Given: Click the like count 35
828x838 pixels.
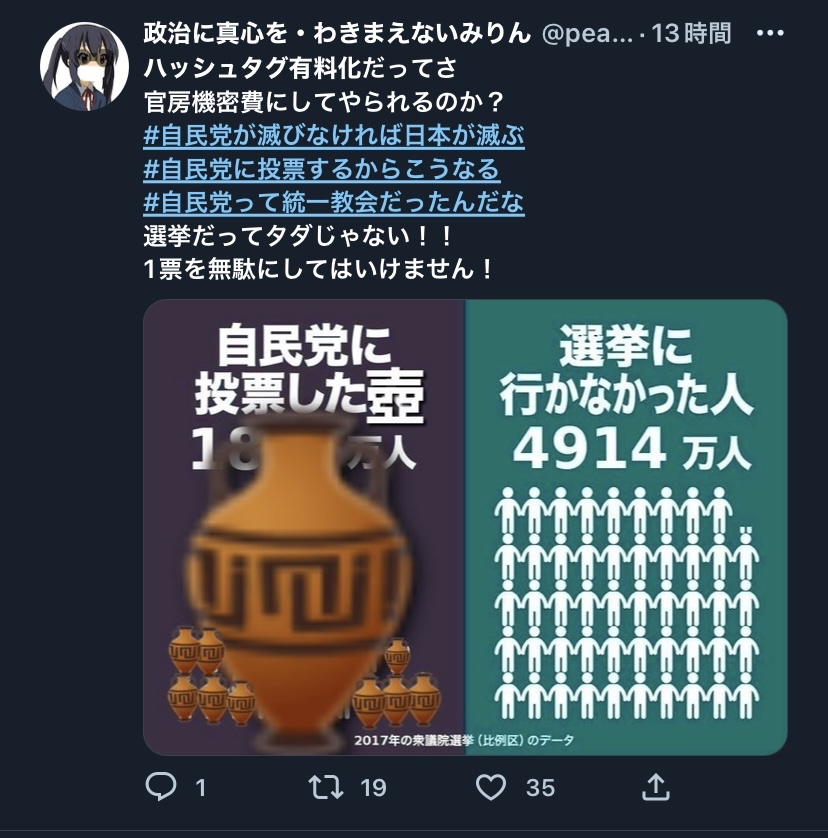Looking at the screenshot, I should (540, 788).
